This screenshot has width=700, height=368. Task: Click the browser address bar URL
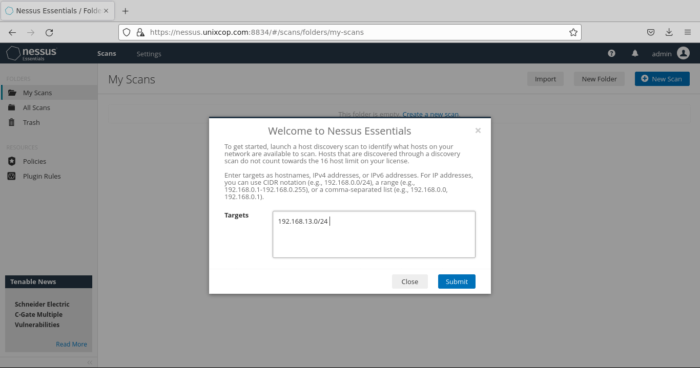point(257,32)
